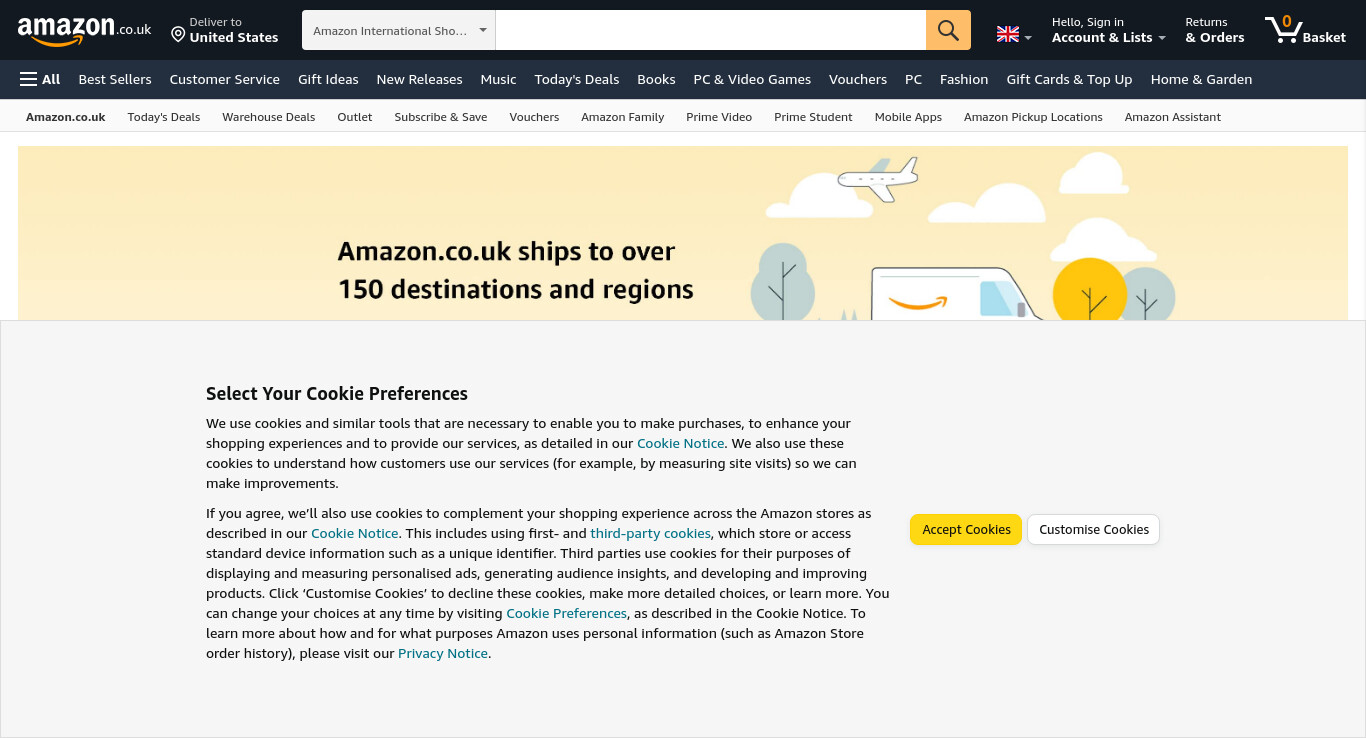Select PC & Video Games menu item
Image resolution: width=1366 pixels, height=738 pixels.
click(x=752, y=79)
